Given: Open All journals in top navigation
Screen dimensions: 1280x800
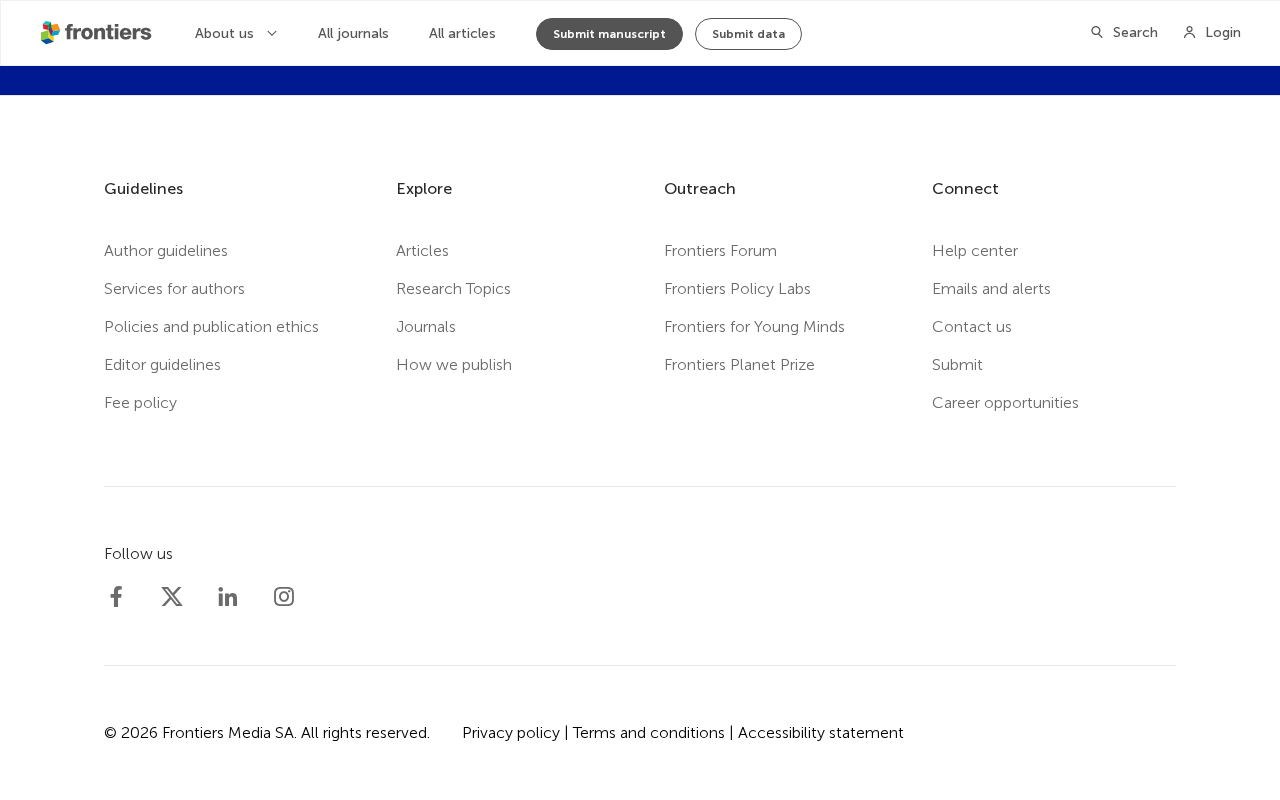Looking at the screenshot, I should pos(353,33).
